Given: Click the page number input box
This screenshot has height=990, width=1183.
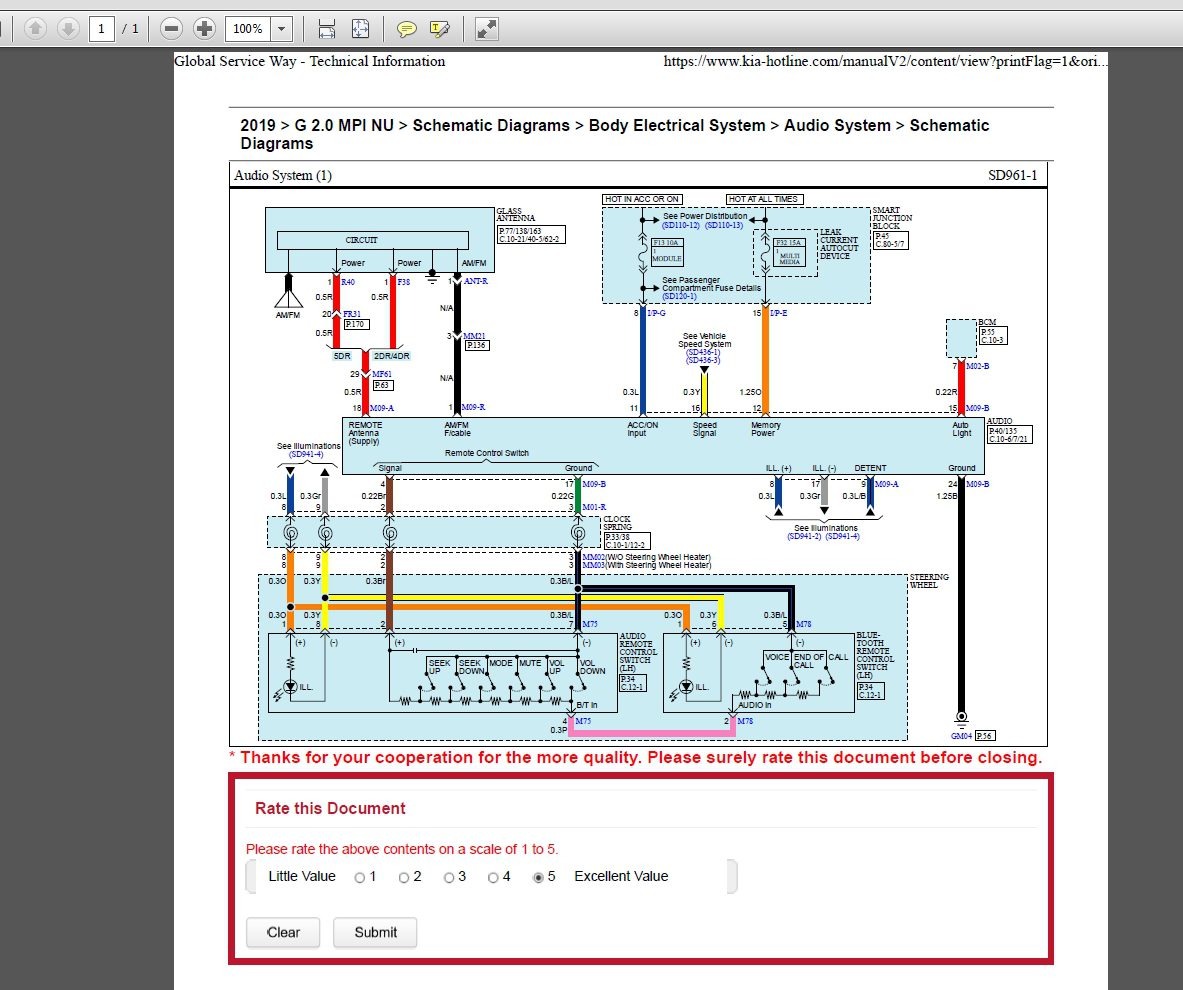Looking at the screenshot, I should pos(102,29).
